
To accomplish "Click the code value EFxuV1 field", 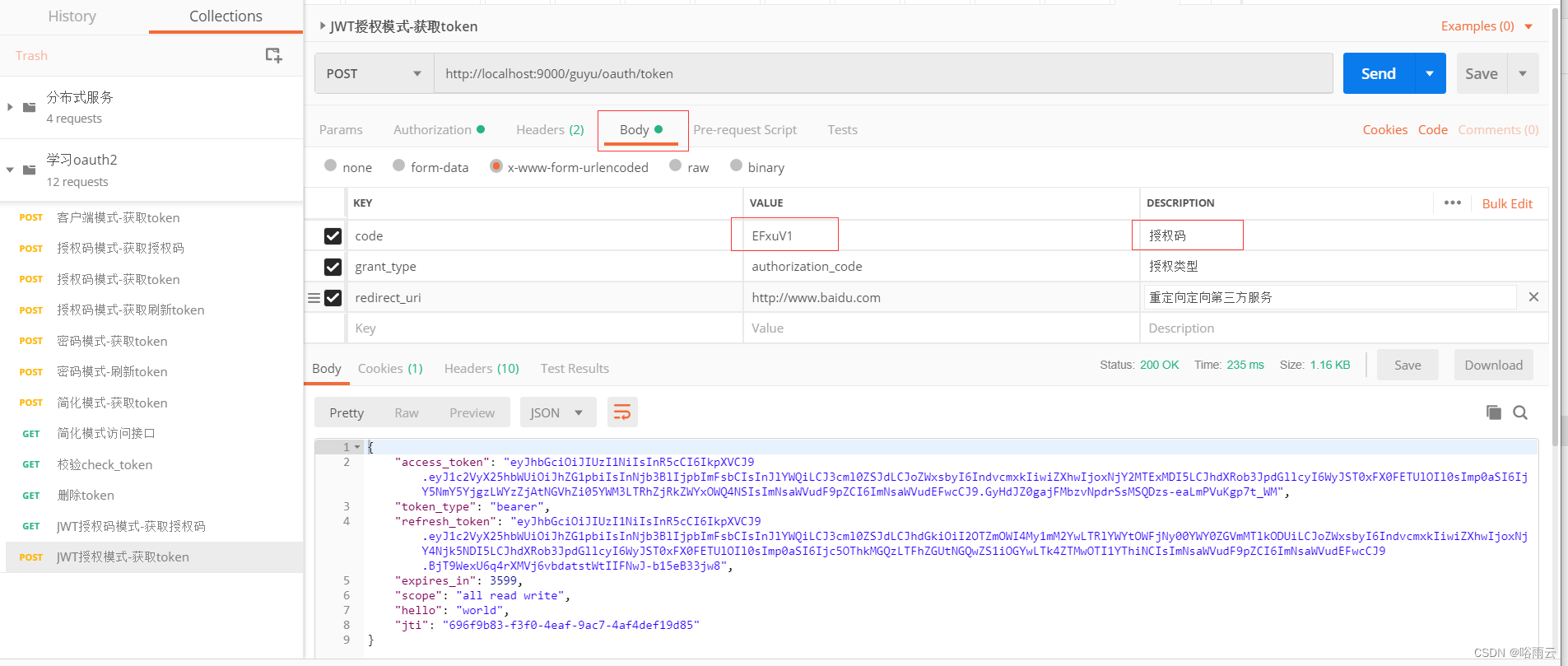I will (x=941, y=235).
